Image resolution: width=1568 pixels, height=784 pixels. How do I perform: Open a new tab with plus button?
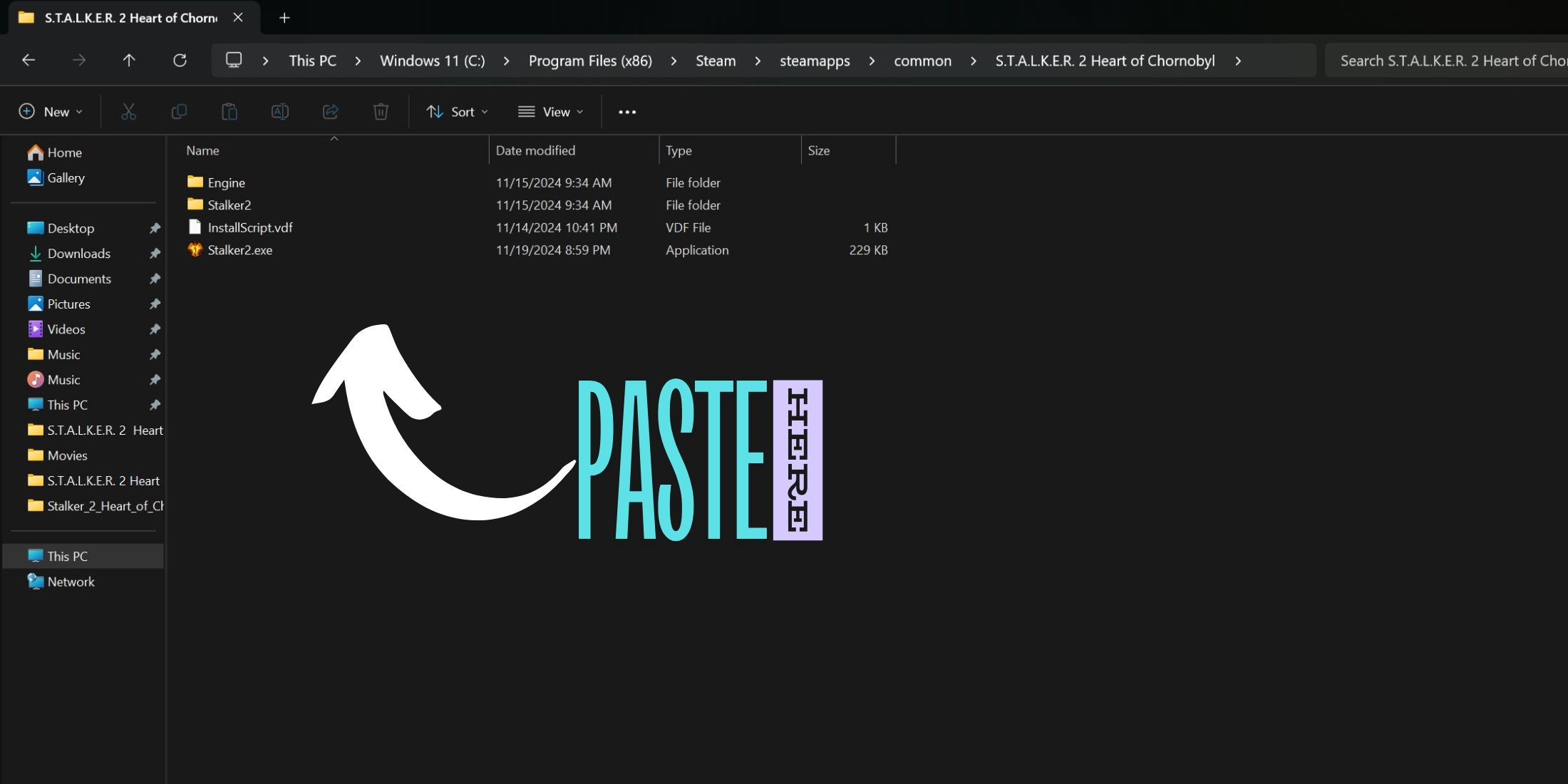pos(284,18)
